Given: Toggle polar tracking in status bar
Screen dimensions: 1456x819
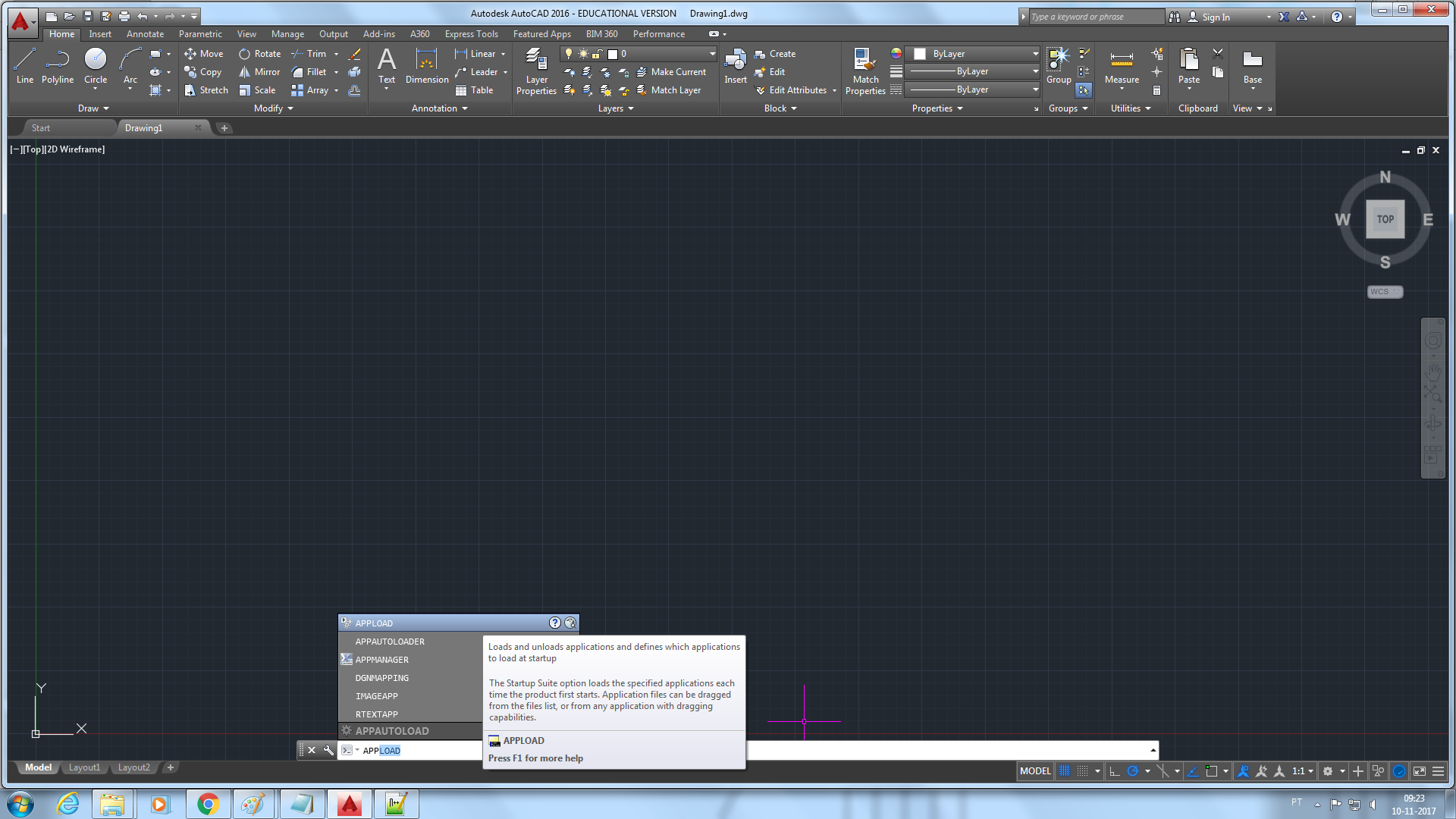Looking at the screenshot, I should 1133,771.
